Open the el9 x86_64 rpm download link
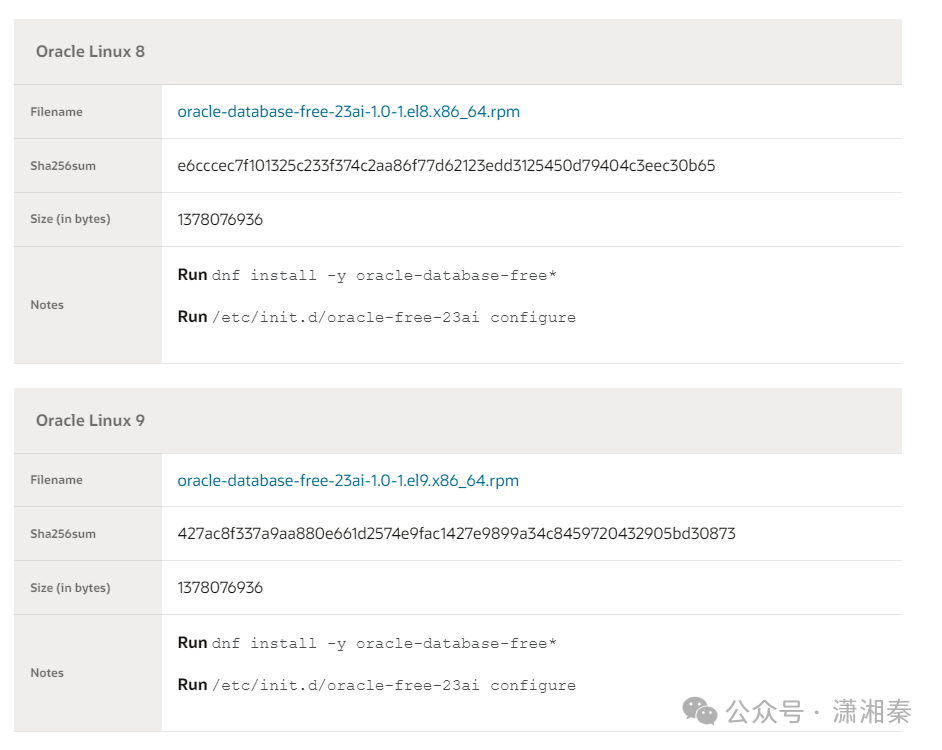This screenshot has width=942, height=750. coord(348,481)
